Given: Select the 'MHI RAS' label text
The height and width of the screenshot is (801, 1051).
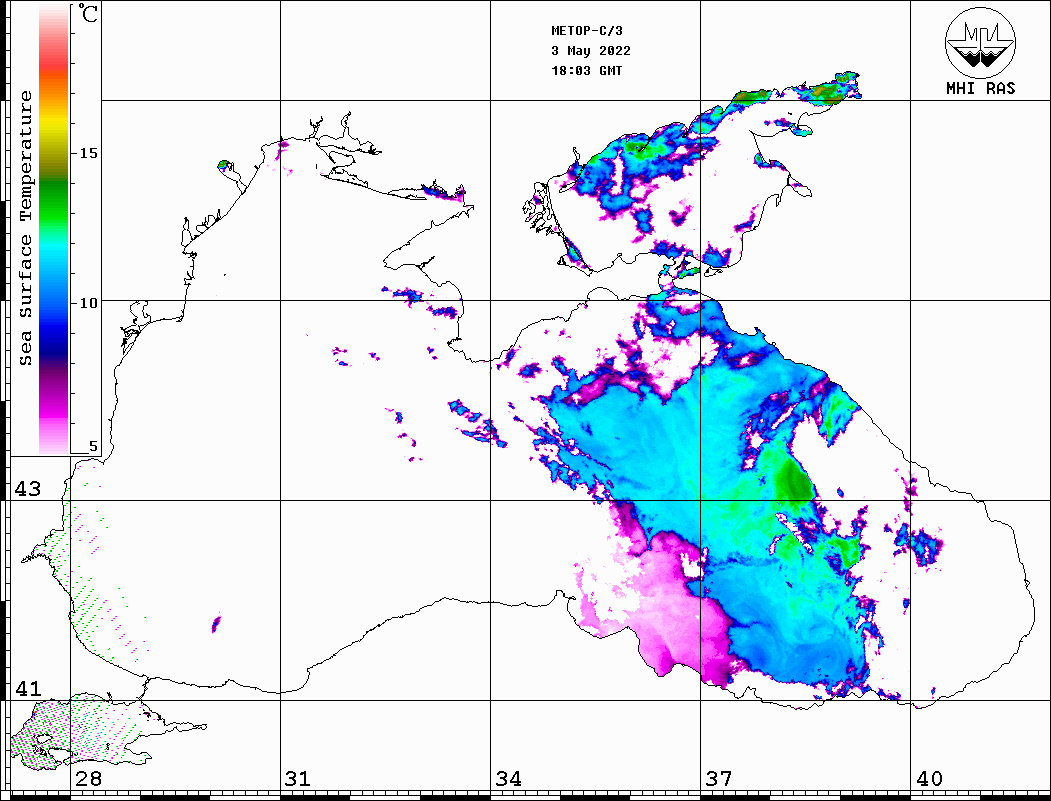Looking at the screenshot, I should tap(981, 88).
